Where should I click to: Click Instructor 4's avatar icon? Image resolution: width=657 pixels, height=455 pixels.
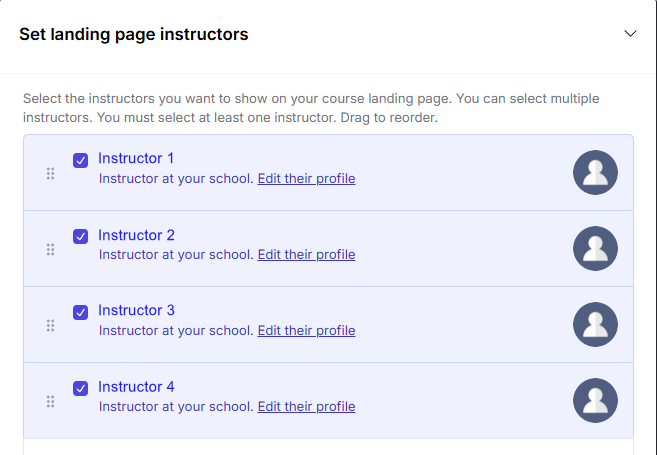point(595,401)
